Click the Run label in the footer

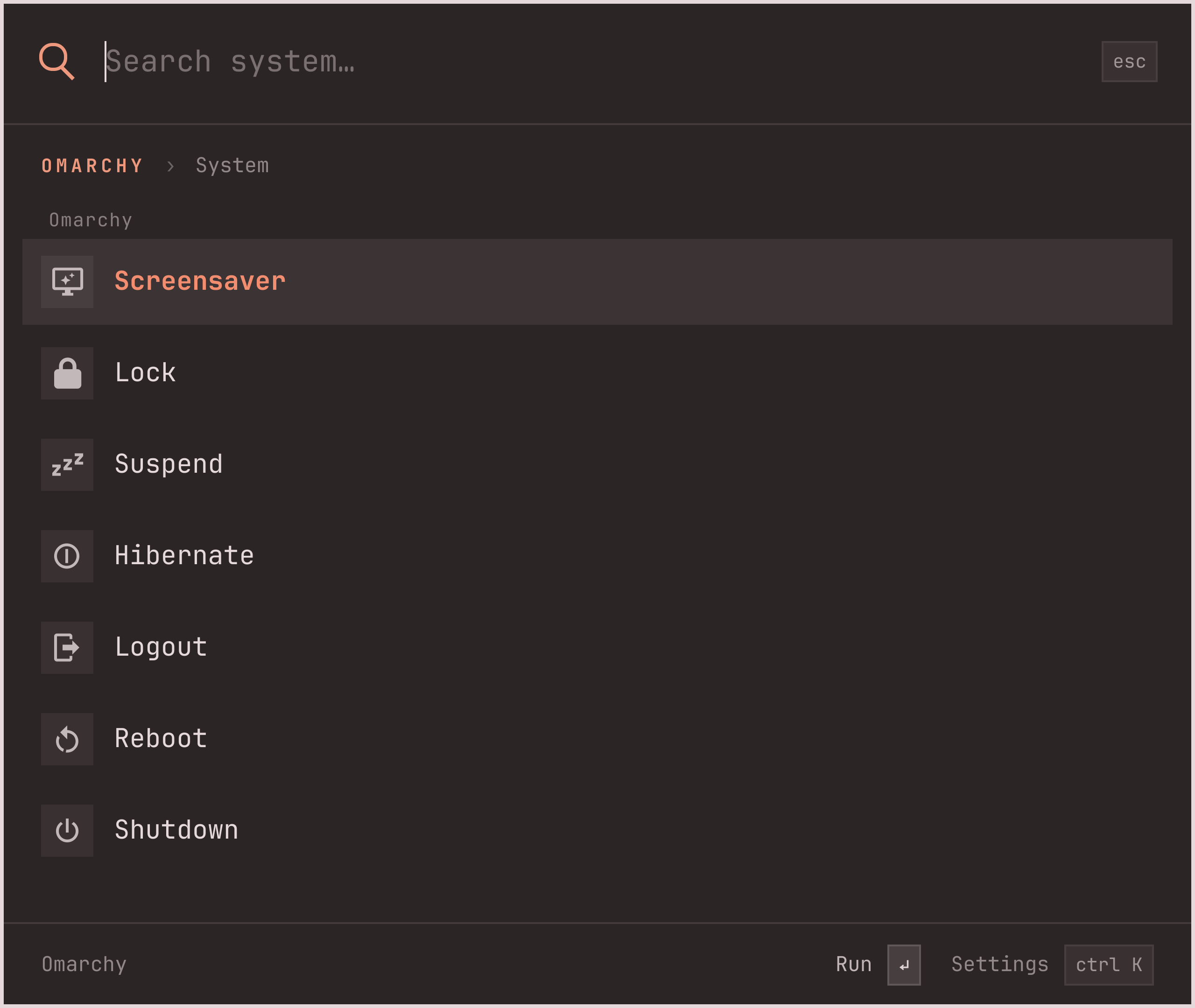(x=854, y=964)
